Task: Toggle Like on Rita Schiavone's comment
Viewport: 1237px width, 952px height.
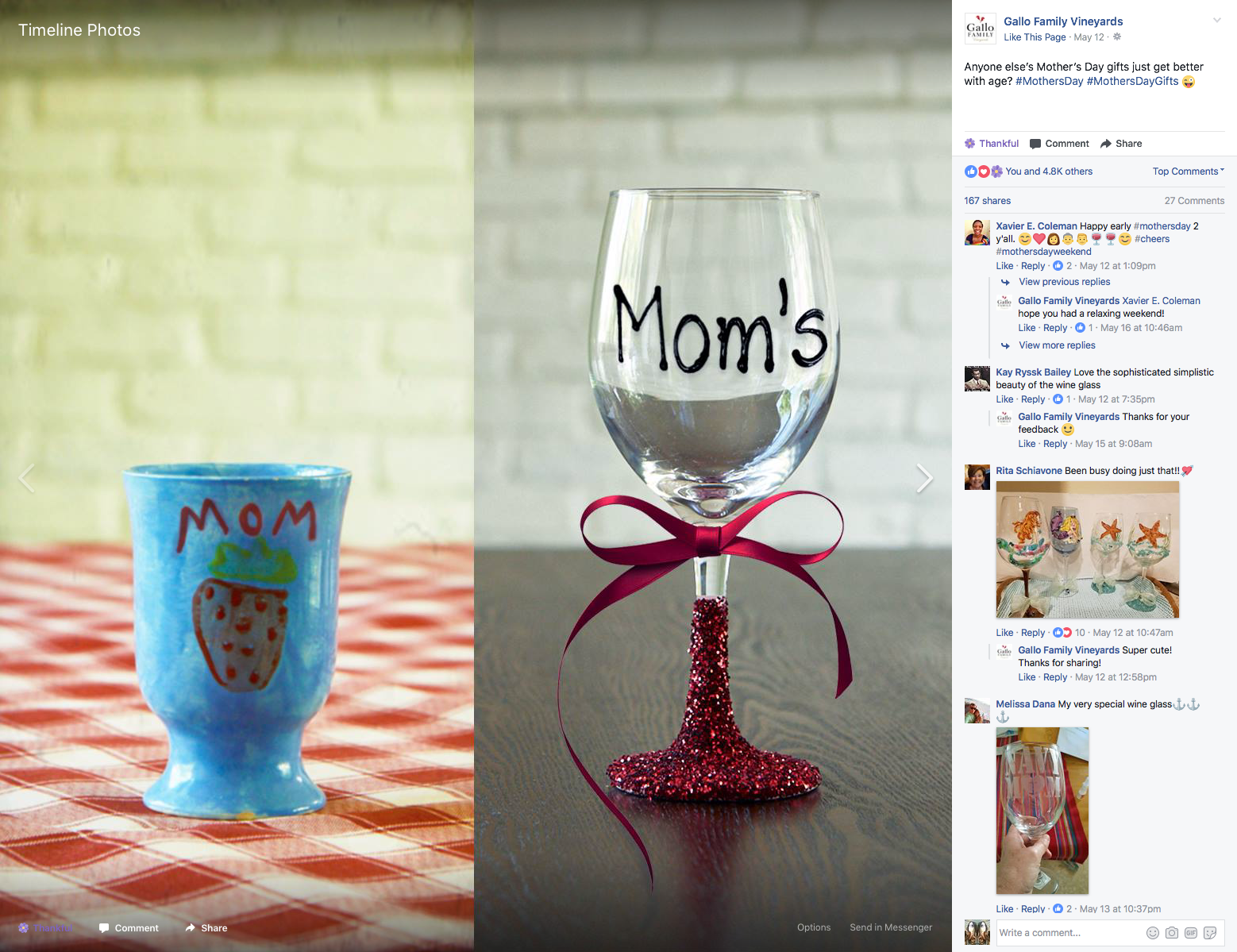Action: 1004,633
